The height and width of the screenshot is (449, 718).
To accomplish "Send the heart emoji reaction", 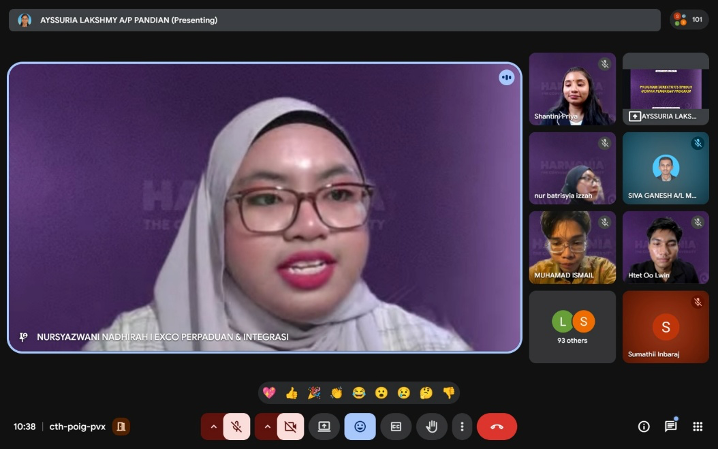I will pyautogui.click(x=269, y=393).
